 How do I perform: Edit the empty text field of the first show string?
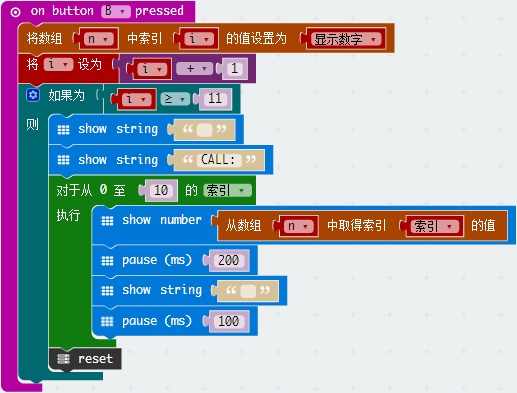tap(205, 129)
